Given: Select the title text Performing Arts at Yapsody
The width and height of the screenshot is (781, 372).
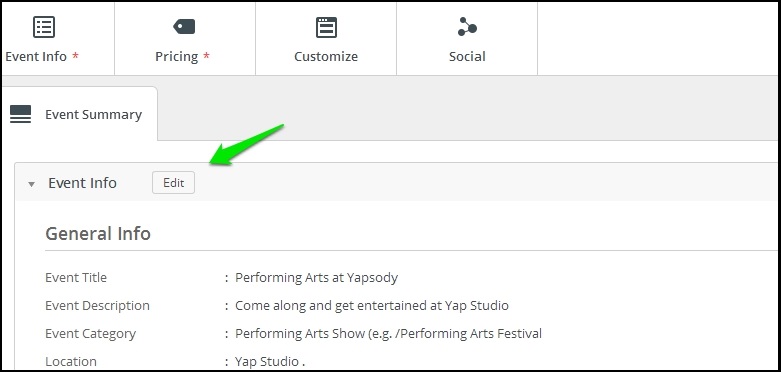Looking at the screenshot, I should click(316, 277).
